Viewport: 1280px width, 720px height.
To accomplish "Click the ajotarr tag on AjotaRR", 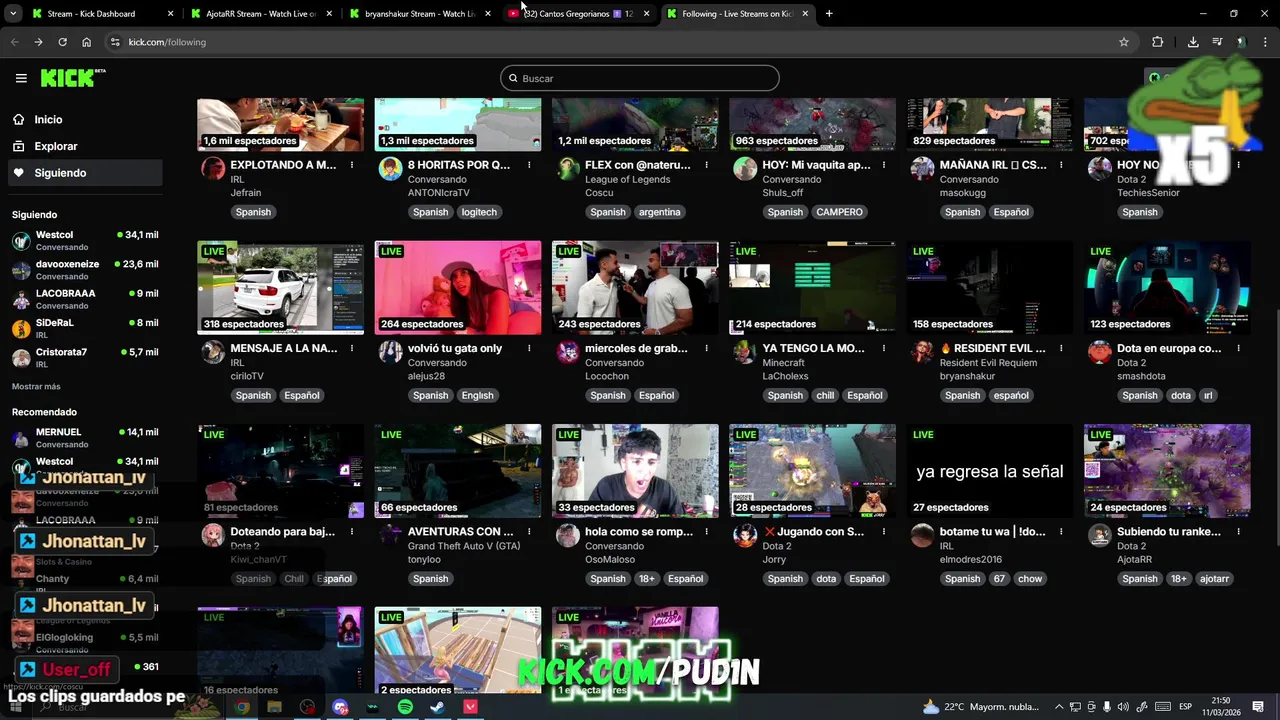I will [1214, 578].
